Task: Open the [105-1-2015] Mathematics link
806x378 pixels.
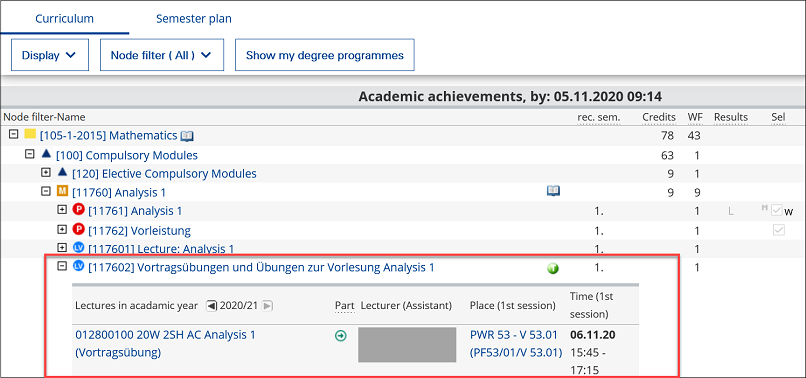Action: (x=108, y=136)
